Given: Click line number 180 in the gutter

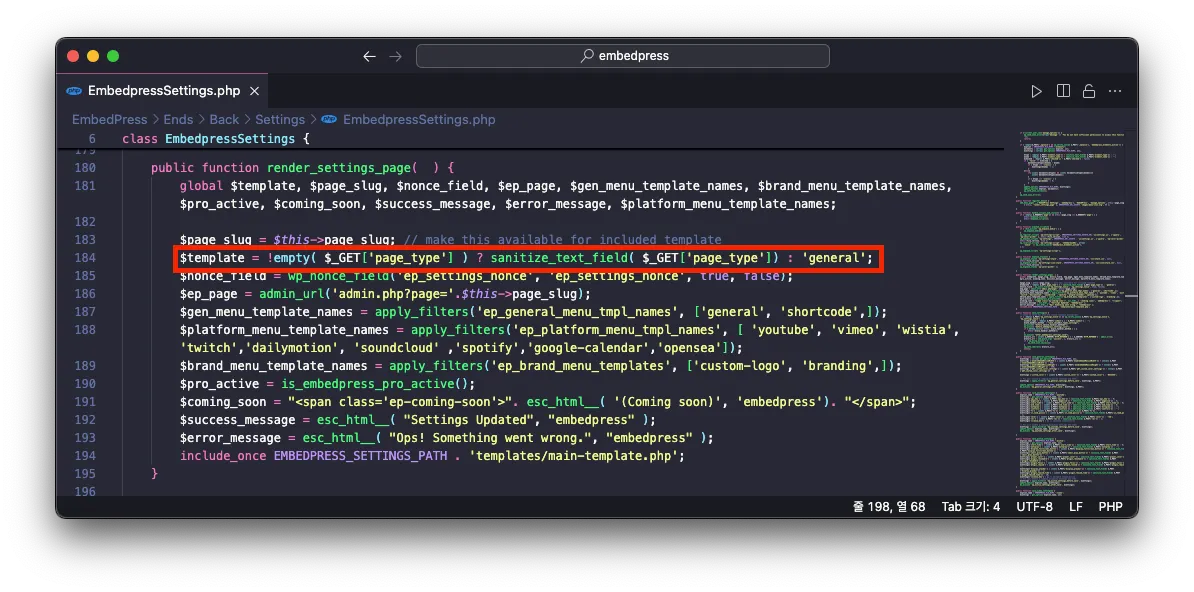Looking at the screenshot, I should click(85, 168).
